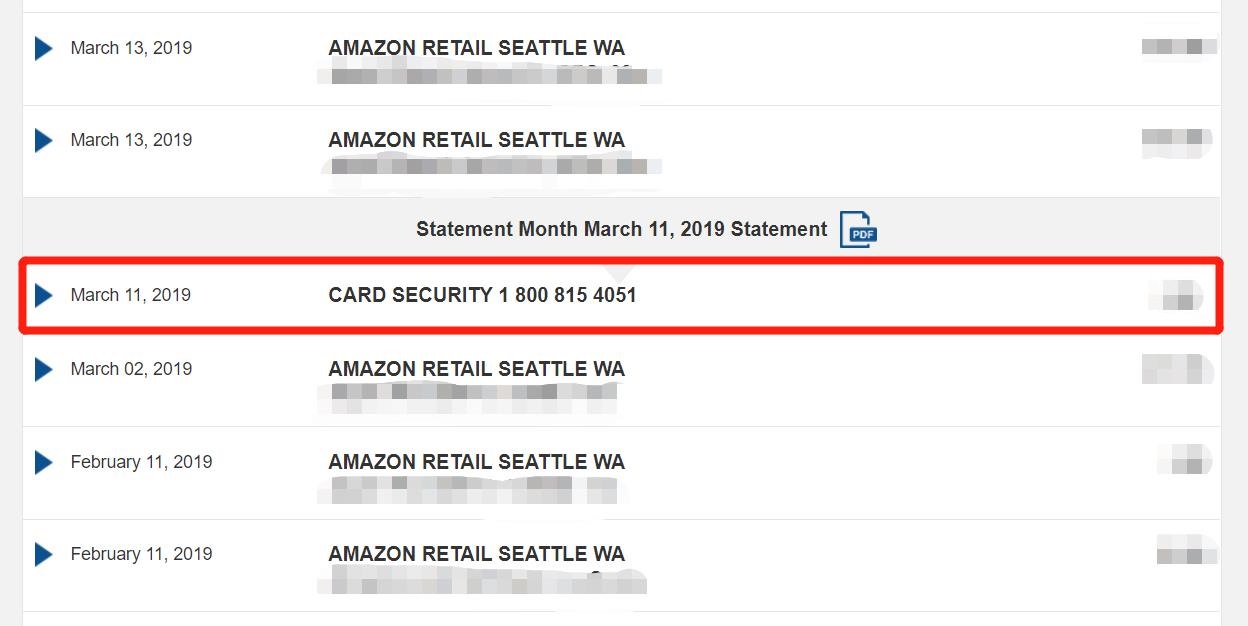Select the March 11, 2019 date text

(131, 295)
